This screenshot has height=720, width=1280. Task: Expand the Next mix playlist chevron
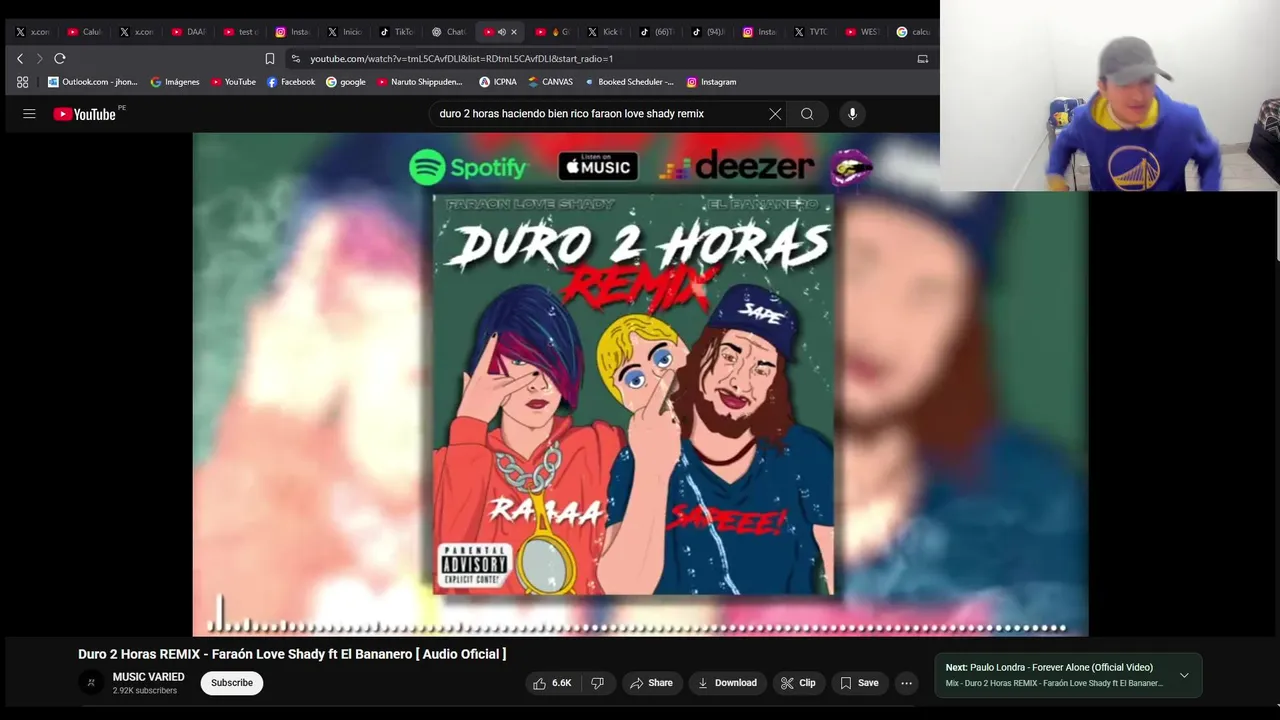point(1184,676)
